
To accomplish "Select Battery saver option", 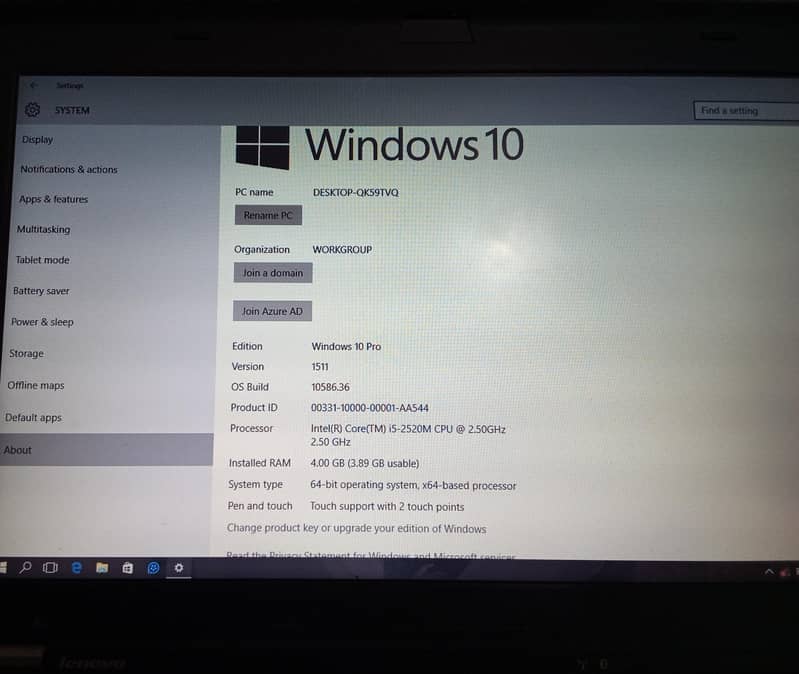I will click(x=41, y=291).
